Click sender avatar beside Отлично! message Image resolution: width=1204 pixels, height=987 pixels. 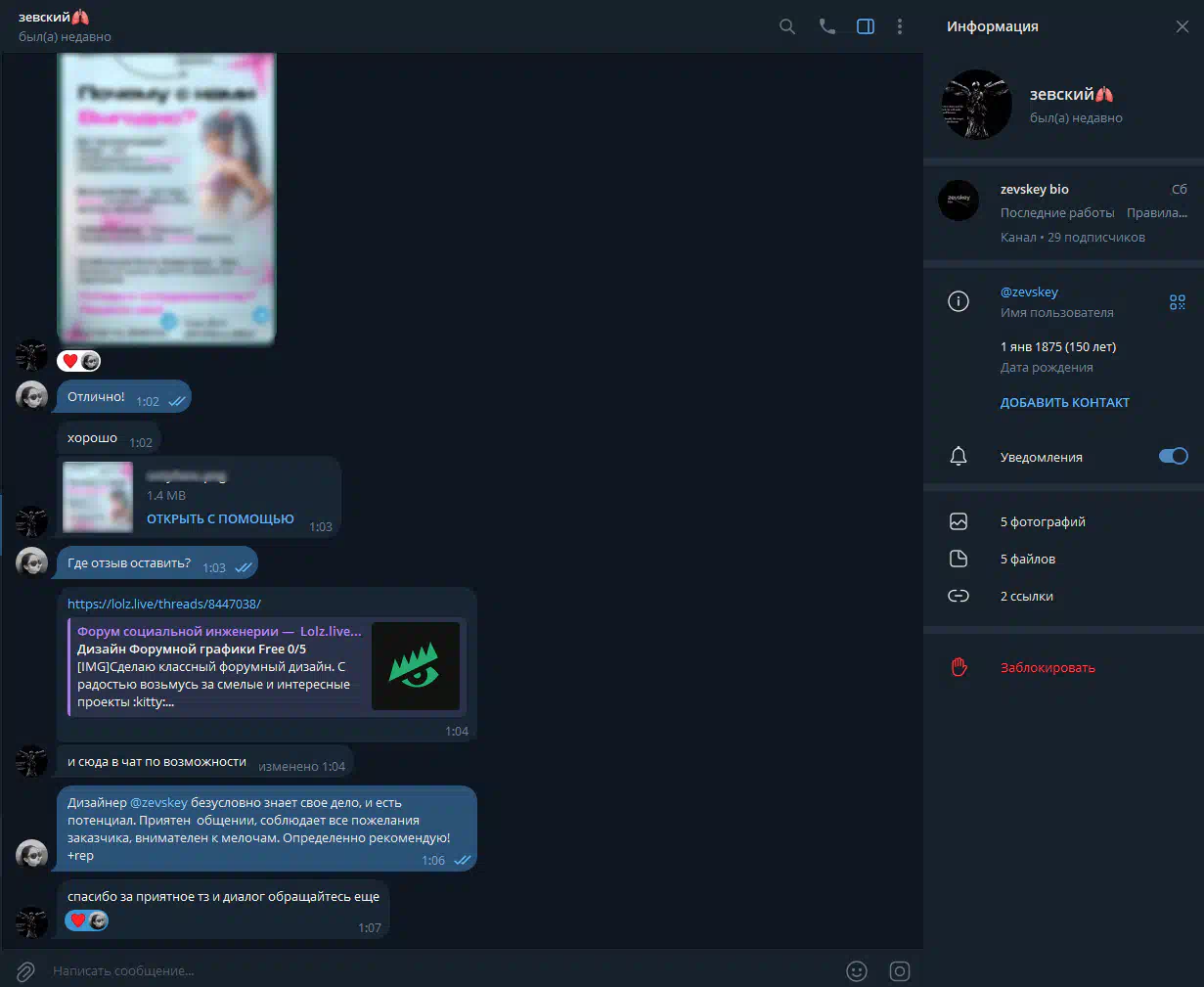pyautogui.click(x=31, y=396)
